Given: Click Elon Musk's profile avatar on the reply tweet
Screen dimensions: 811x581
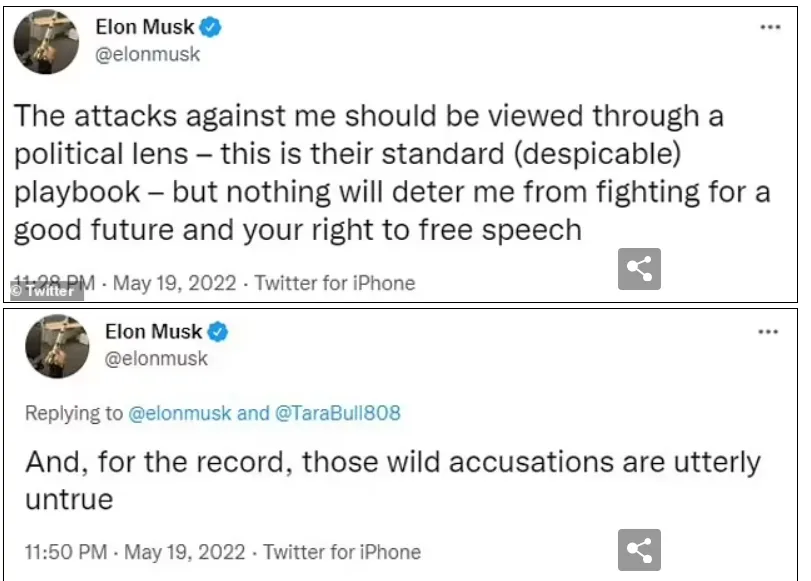Looking at the screenshot, I should point(57,347).
